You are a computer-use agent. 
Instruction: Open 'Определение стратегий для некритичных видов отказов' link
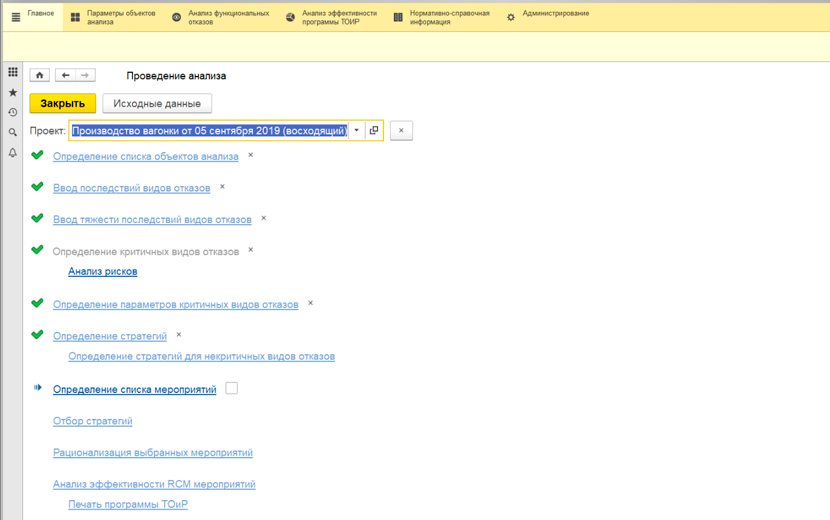(x=202, y=356)
